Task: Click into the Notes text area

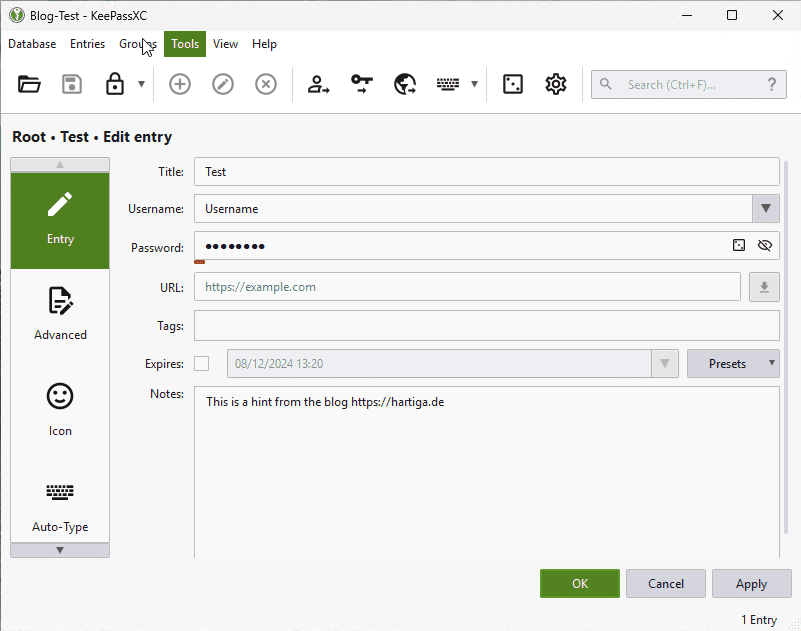Action: pyautogui.click(x=487, y=473)
